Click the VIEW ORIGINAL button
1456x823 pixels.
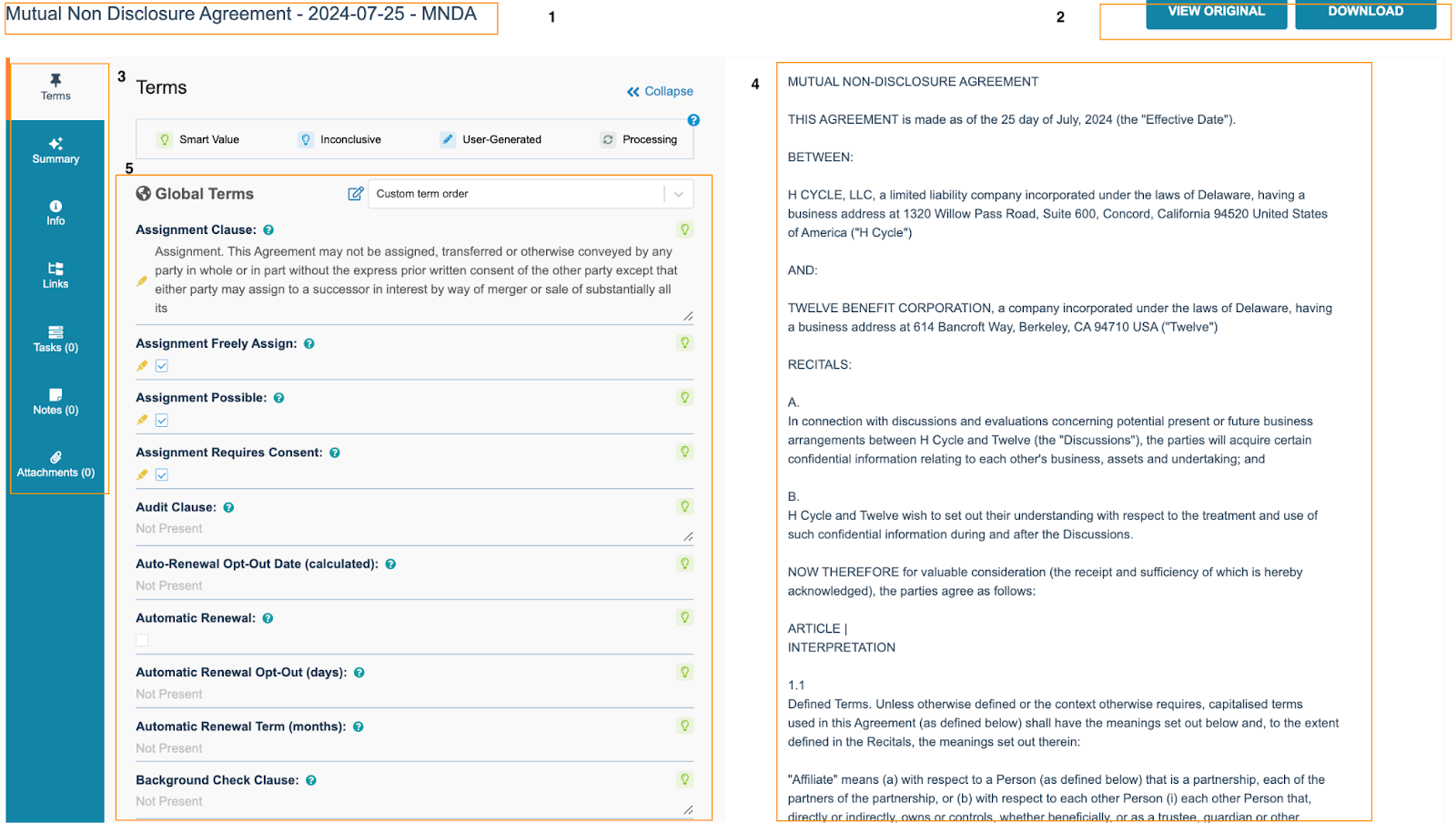1216,13
